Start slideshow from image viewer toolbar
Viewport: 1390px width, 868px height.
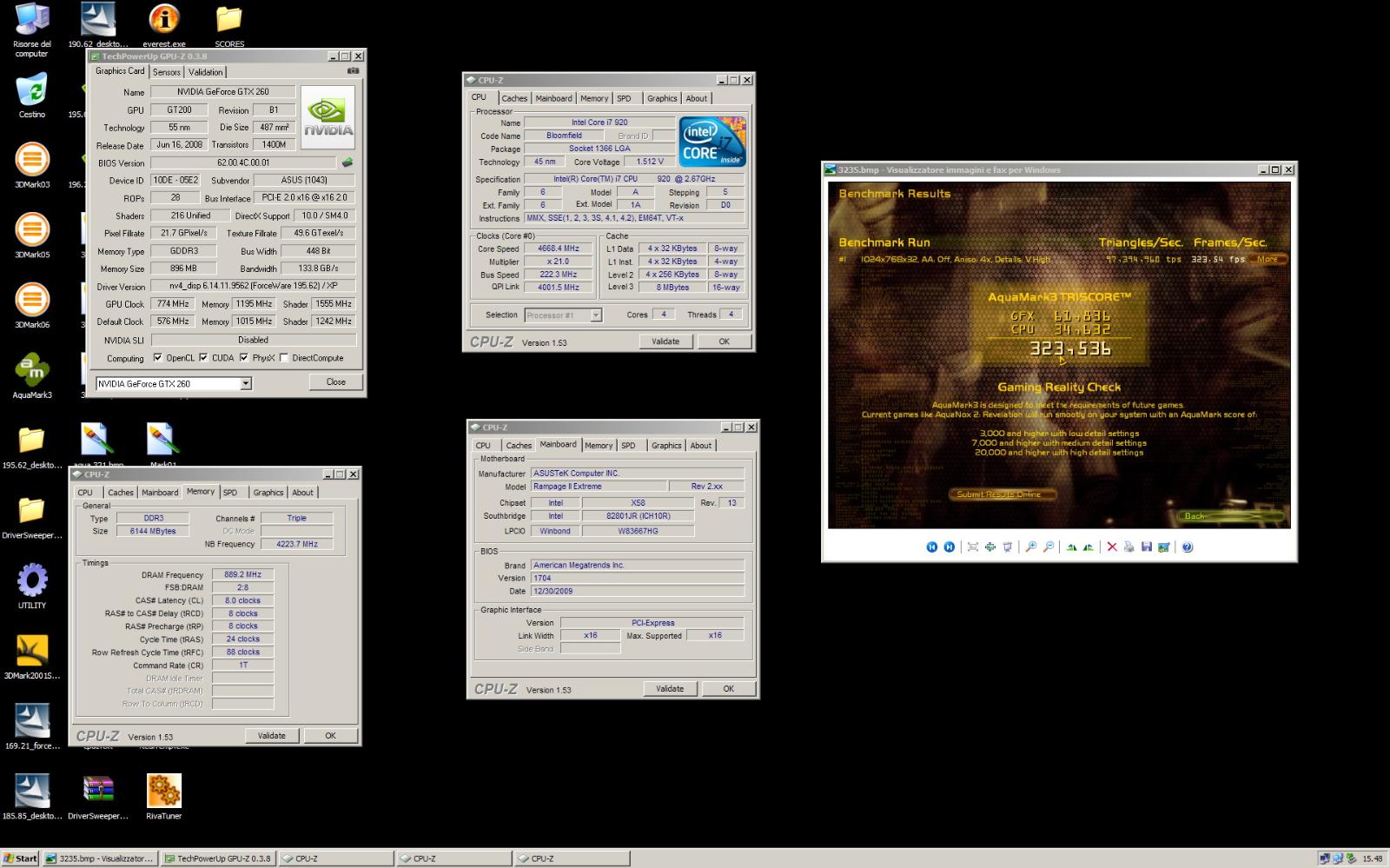pos(1007,547)
